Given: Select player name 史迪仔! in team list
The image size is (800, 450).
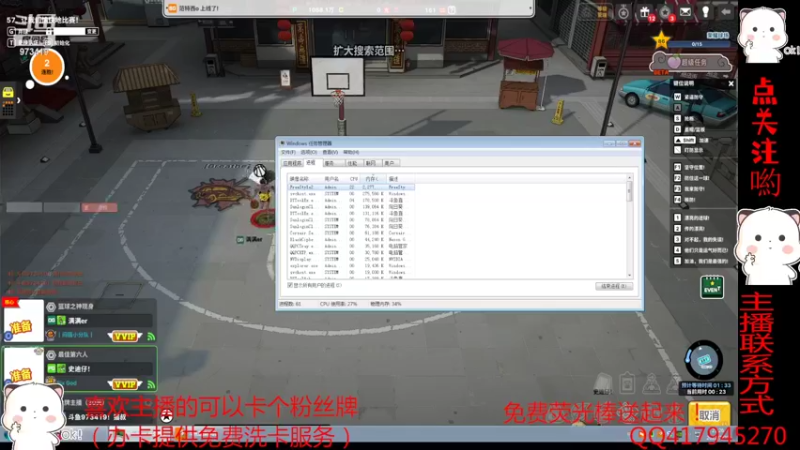Looking at the screenshot, I should pyautogui.click(x=80, y=369).
